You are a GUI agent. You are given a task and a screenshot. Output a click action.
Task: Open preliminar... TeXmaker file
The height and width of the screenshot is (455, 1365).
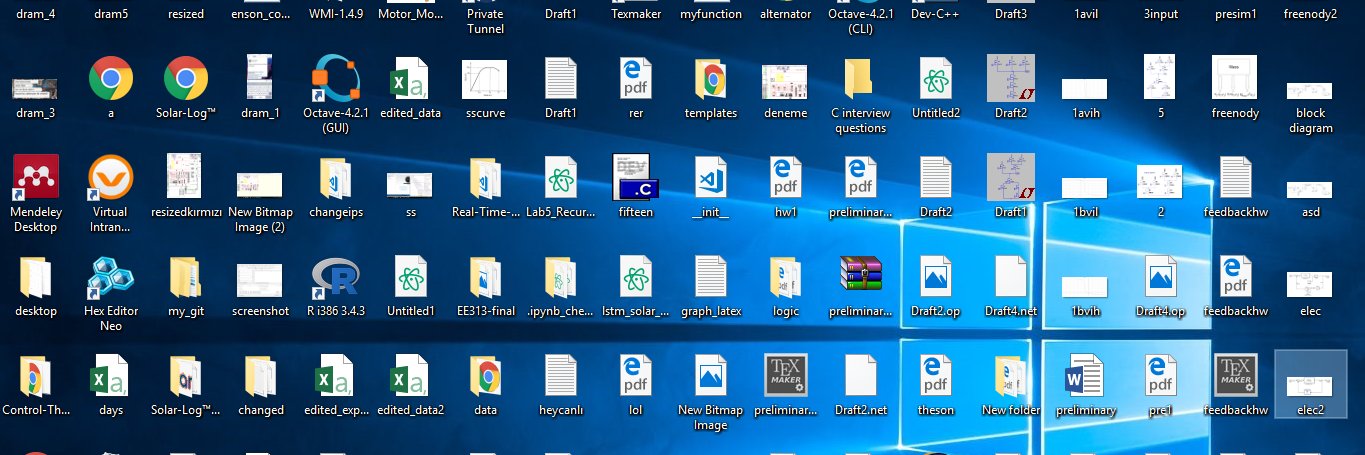click(x=786, y=377)
